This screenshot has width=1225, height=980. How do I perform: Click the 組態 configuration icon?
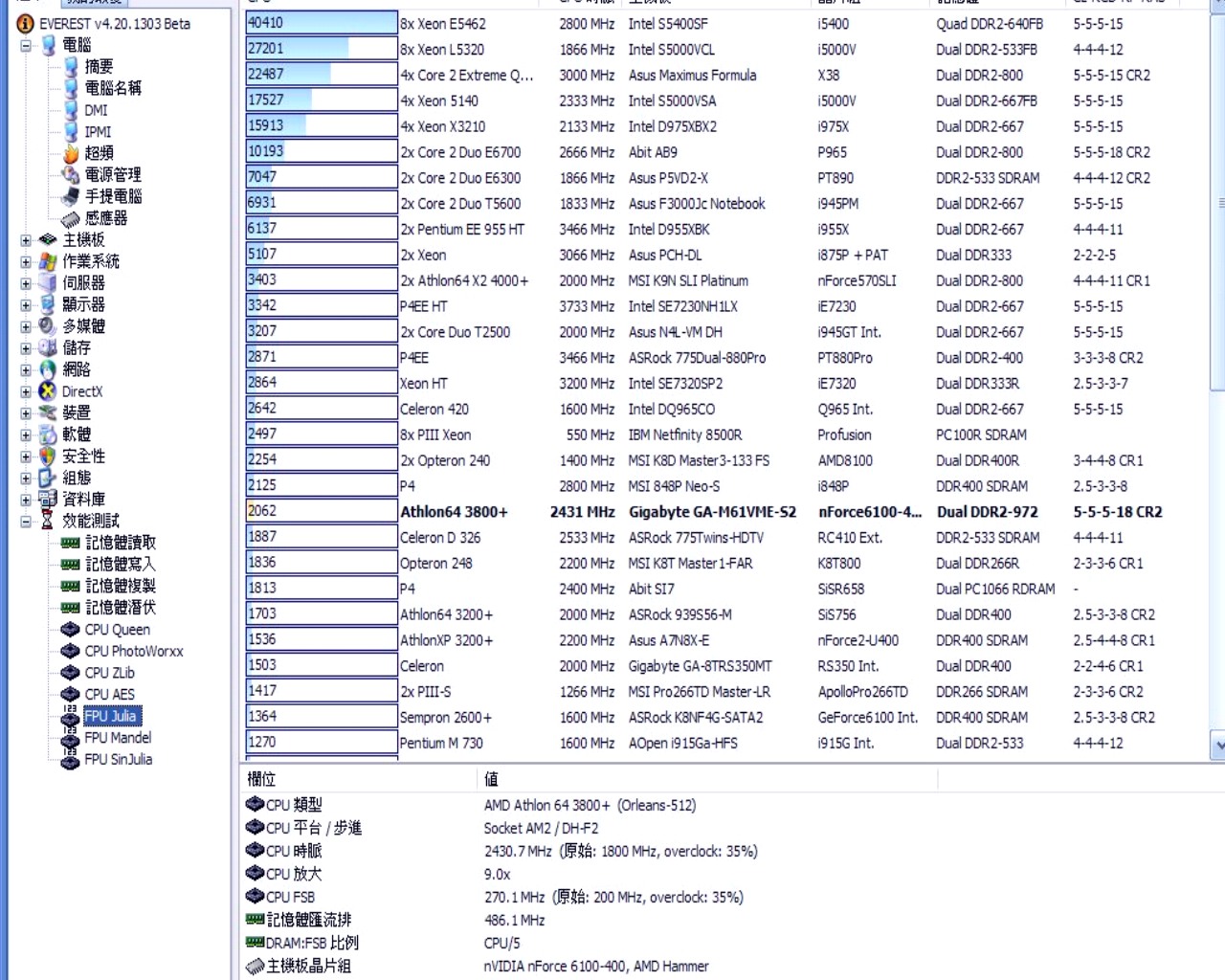48,478
